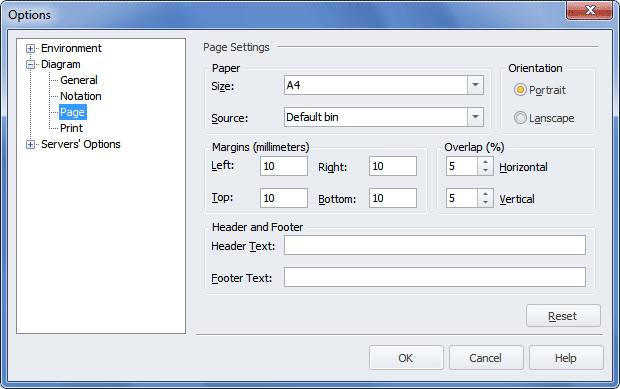Click the Default bin combo box
This screenshot has height=389, width=620.
(384, 117)
